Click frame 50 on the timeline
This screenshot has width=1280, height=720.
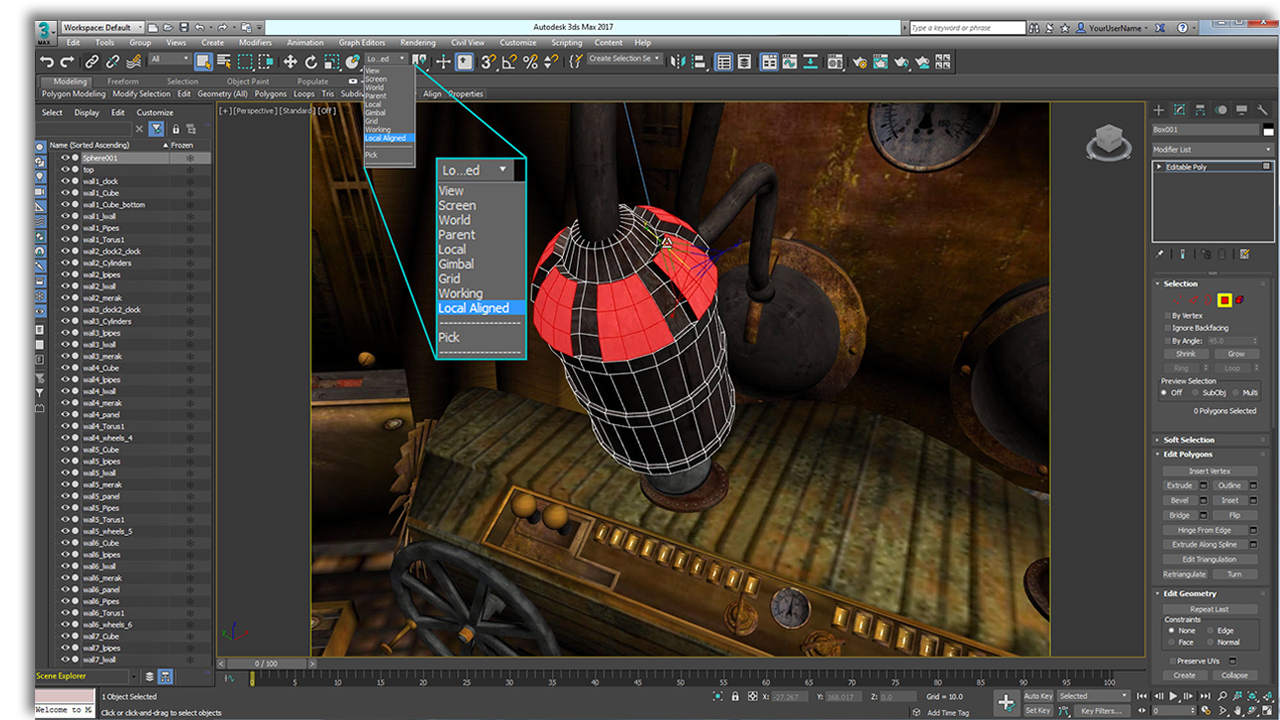[x=680, y=680]
